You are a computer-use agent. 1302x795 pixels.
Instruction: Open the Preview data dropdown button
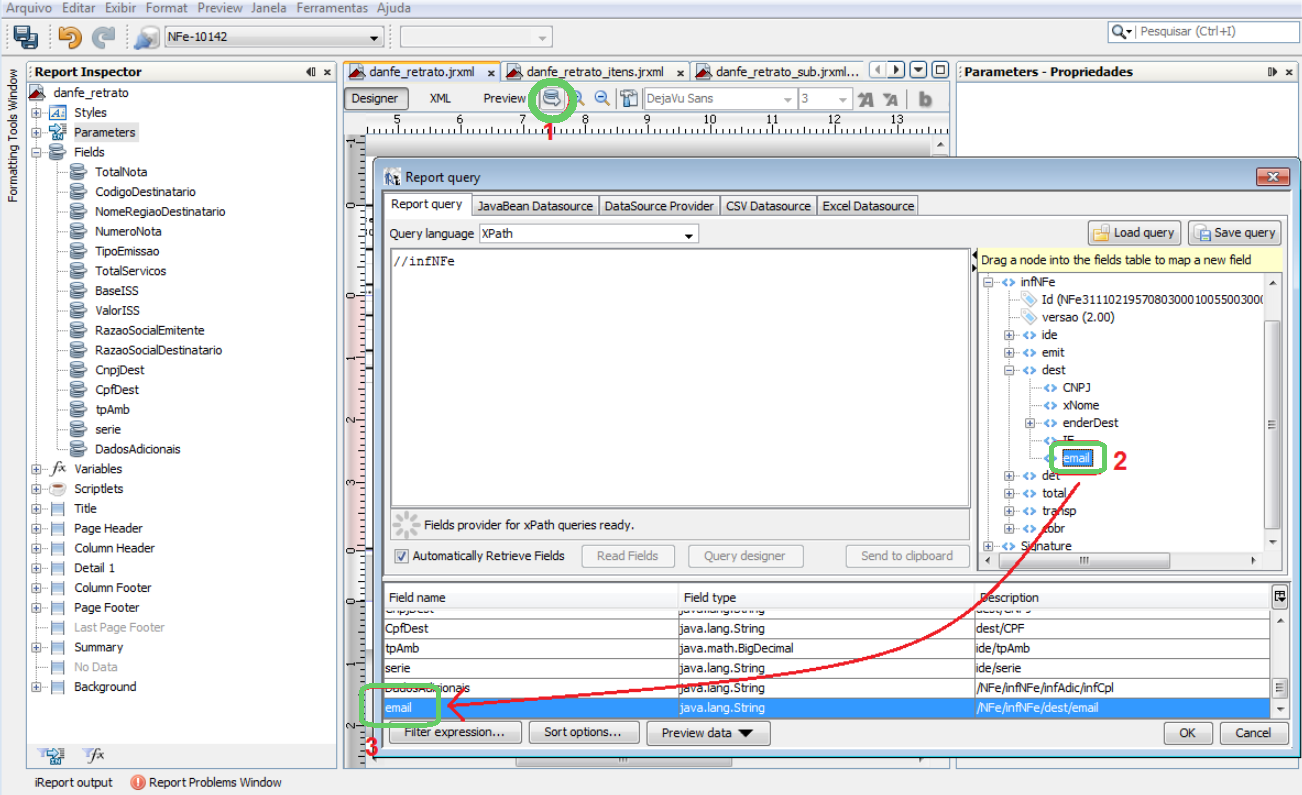[x=708, y=733]
